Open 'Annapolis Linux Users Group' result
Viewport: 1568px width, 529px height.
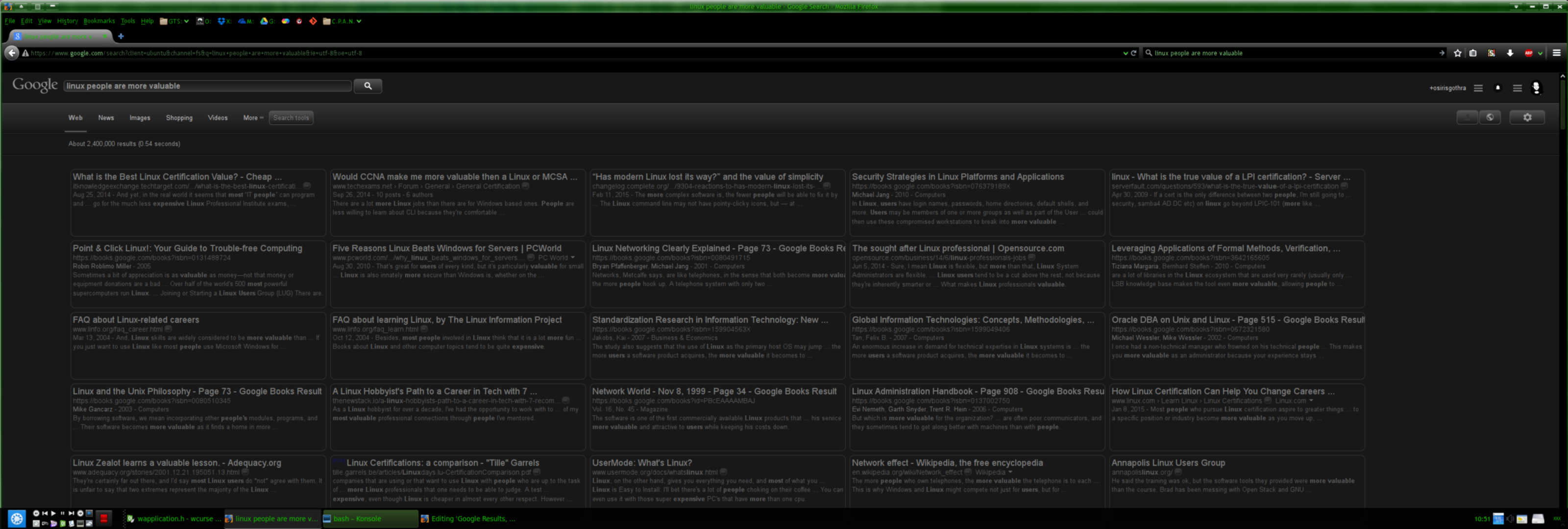point(1168,463)
